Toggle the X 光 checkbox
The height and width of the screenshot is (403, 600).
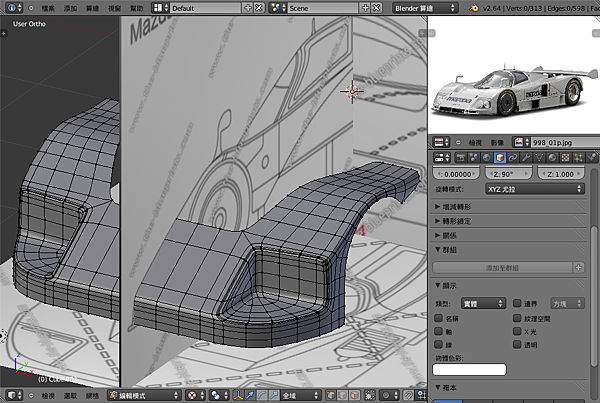[517, 331]
